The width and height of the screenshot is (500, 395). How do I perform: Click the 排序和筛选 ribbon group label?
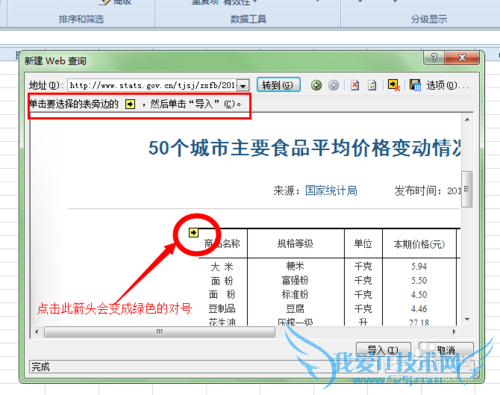[x=81, y=19]
